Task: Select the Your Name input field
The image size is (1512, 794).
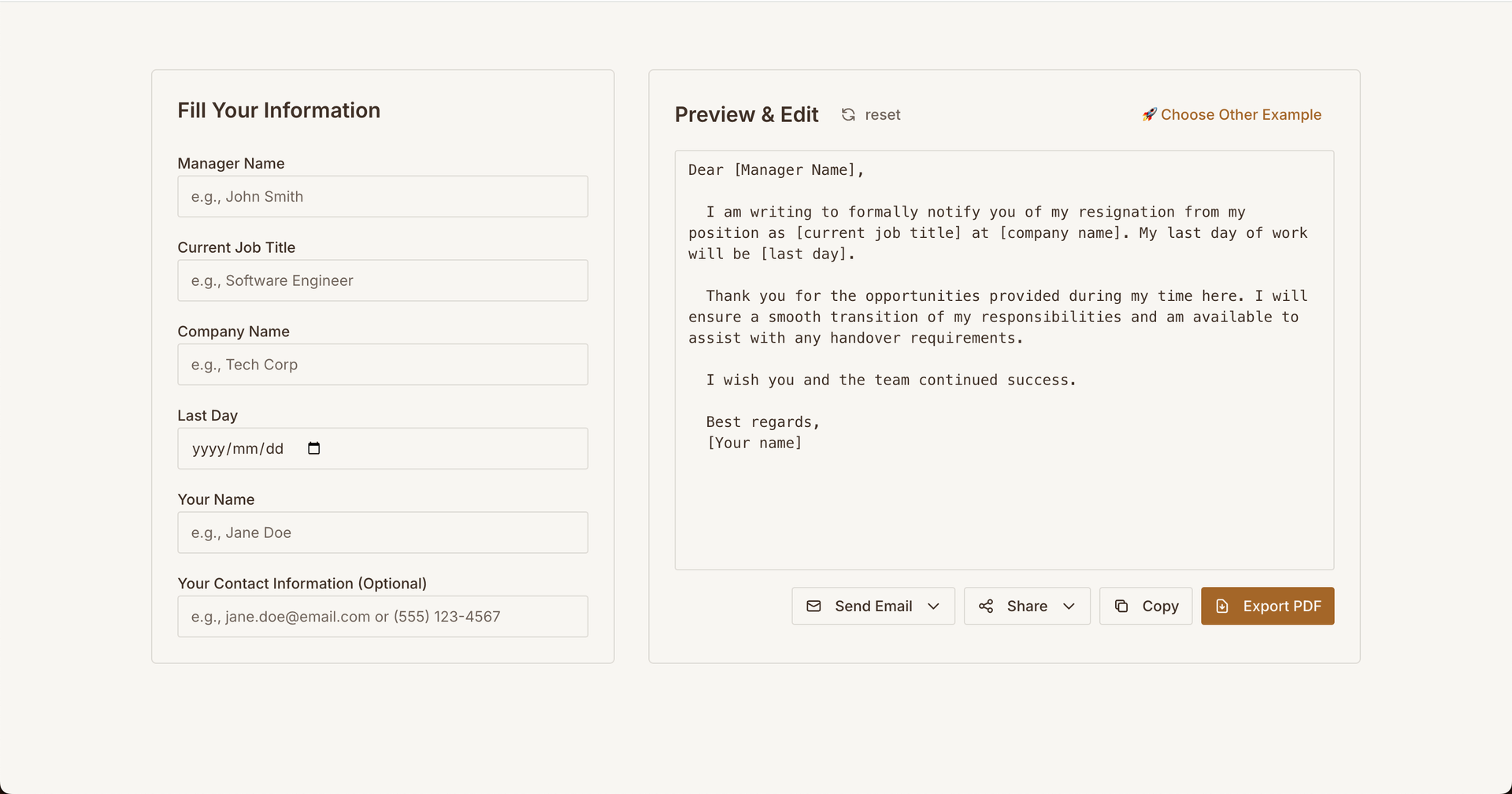Action: (x=383, y=532)
